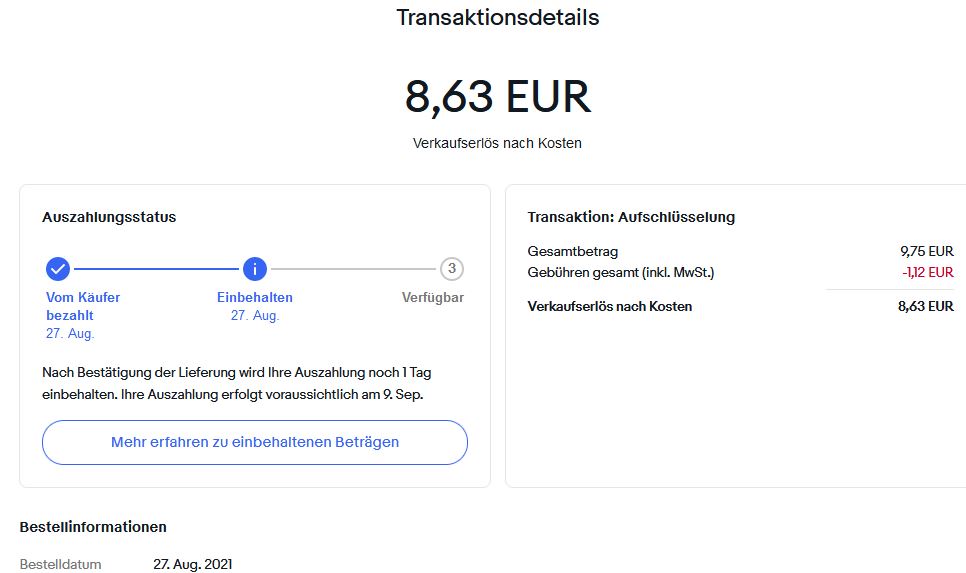The image size is (966, 573).
Task: Click the gray progress line before step 3
Action: 353,269
